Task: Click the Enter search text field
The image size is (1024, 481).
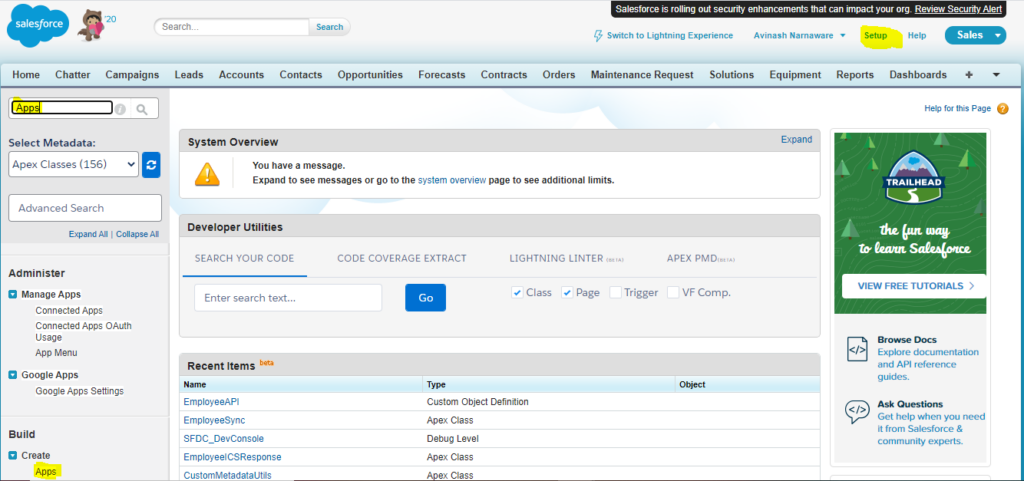Action: (x=288, y=298)
